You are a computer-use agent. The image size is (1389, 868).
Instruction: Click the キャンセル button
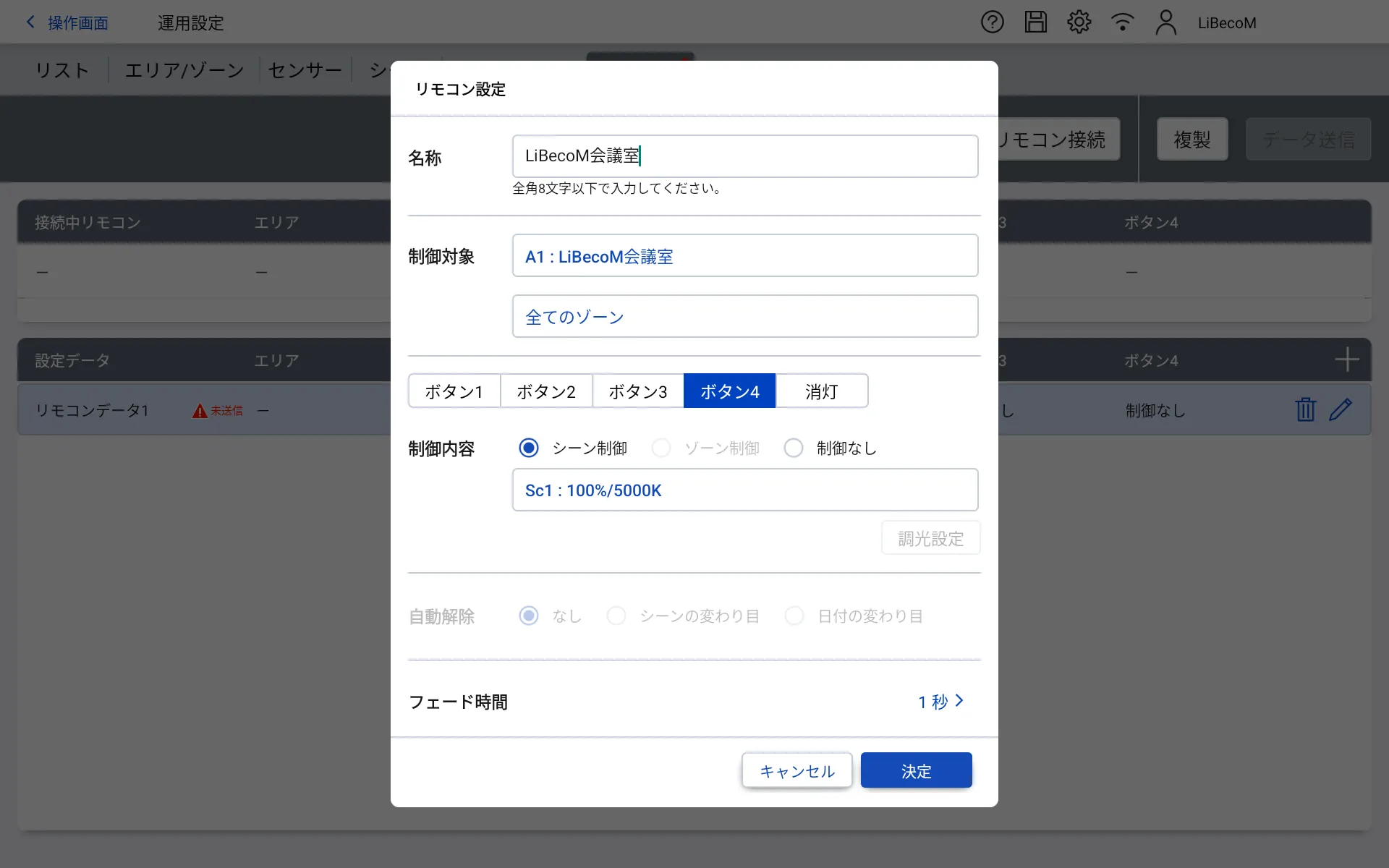click(x=797, y=771)
